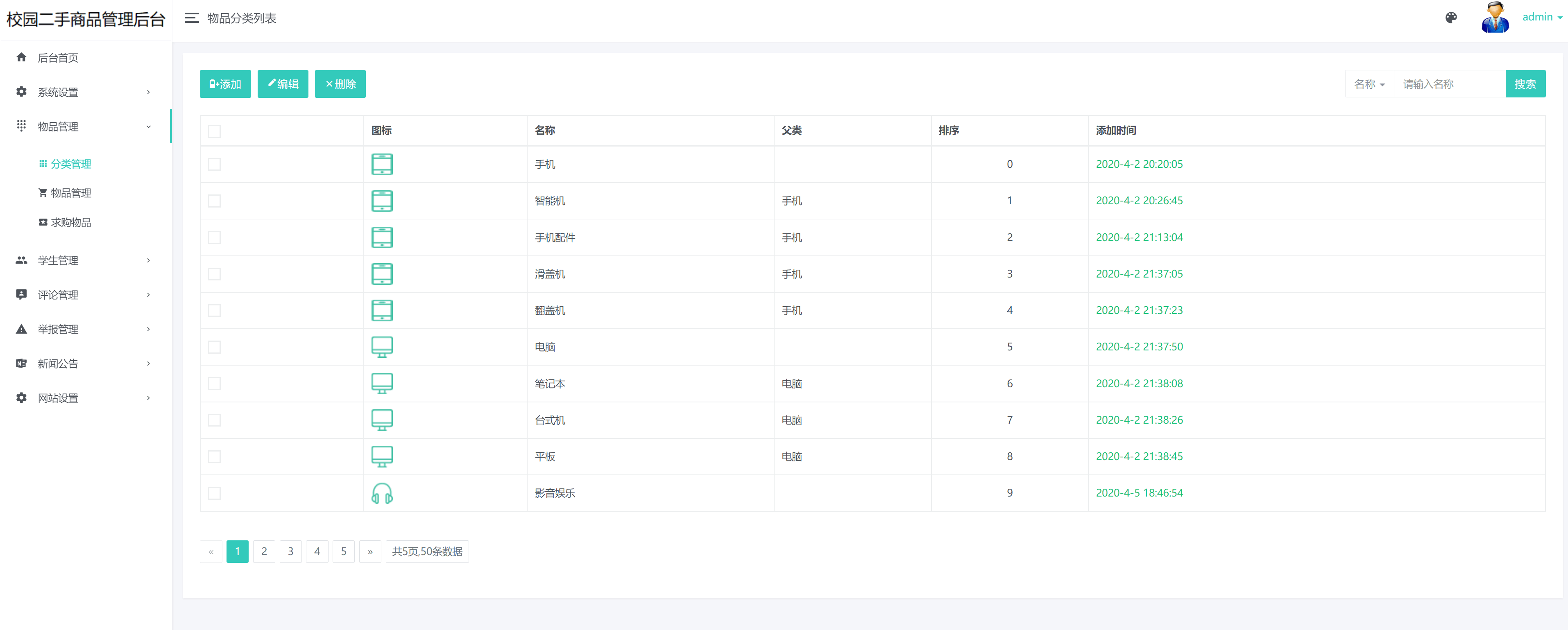Click the monitor icon in 台式机 row
1568x630 pixels.
(382, 420)
